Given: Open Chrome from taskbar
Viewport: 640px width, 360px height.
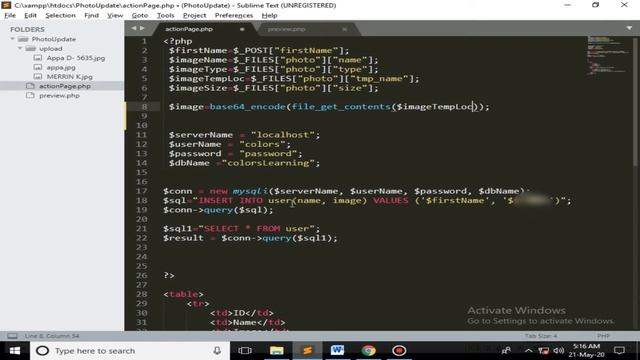Looking at the screenshot, I should [x=368, y=351].
